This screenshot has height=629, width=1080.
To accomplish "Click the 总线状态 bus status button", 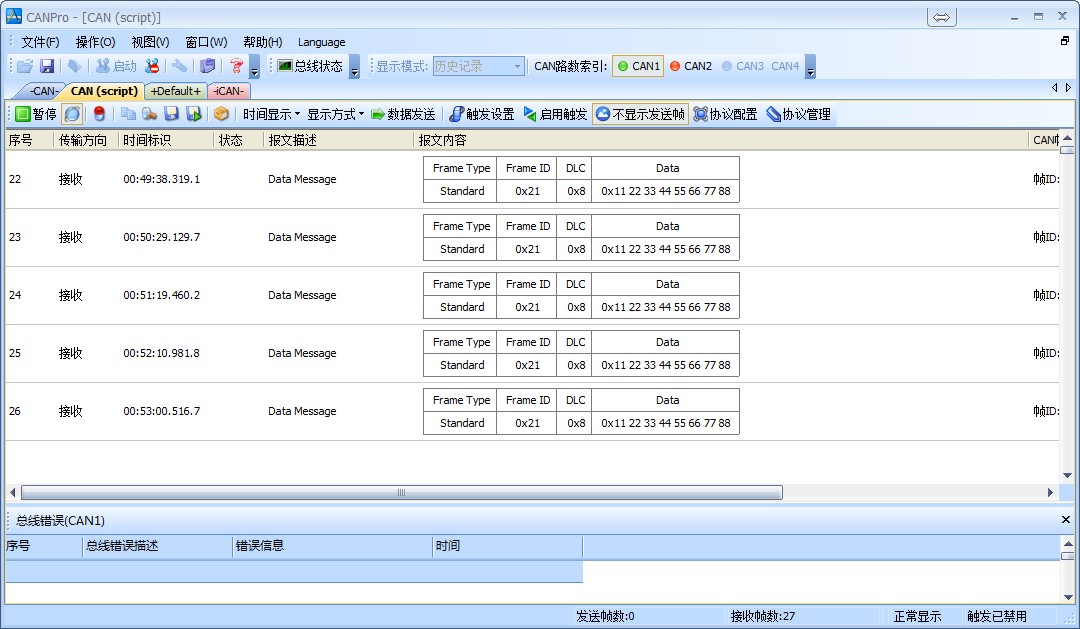I will tap(310, 66).
